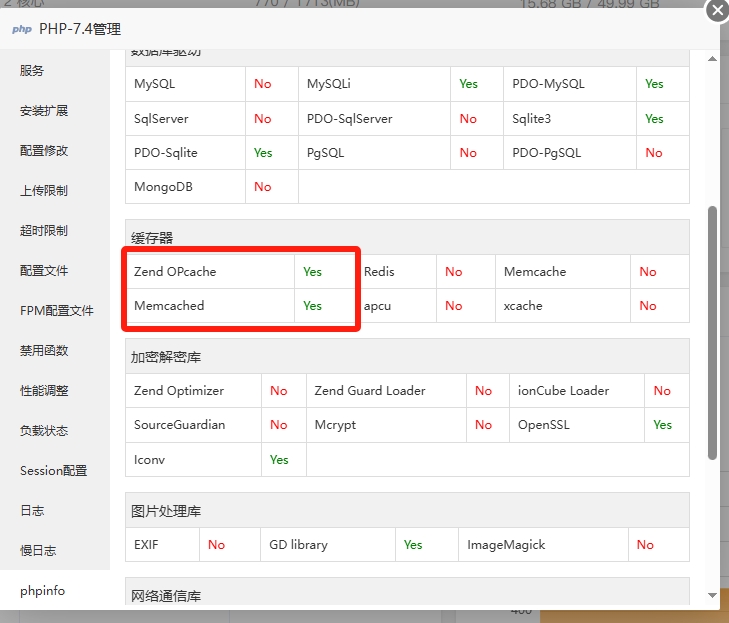This screenshot has height=623, width=729.
Task: Click the php logo icon in title
Action: coord(22,29)
